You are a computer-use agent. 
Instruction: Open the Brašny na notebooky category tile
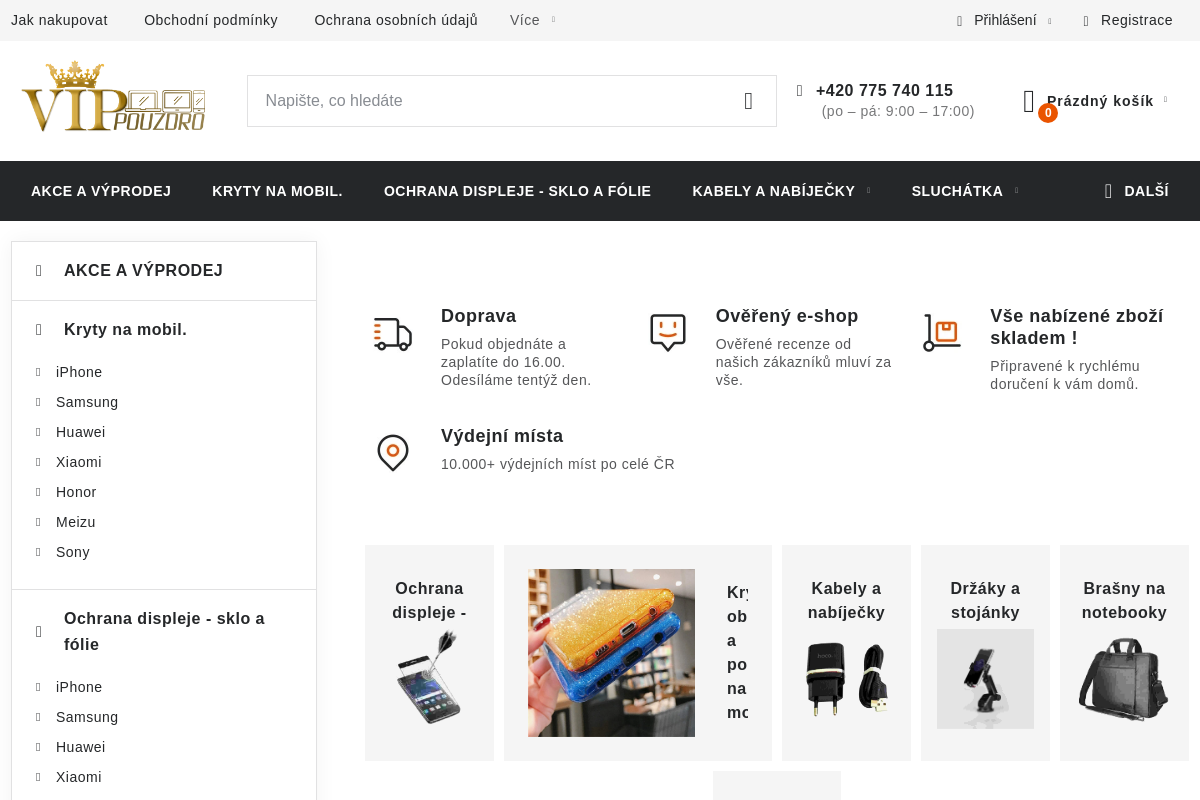click(1124, 652)
